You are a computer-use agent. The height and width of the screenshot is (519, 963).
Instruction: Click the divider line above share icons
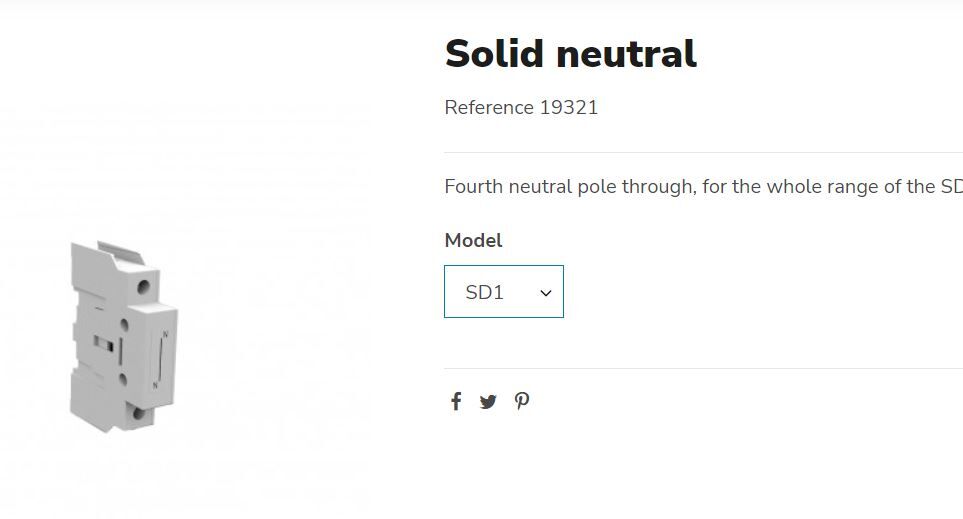point(703,369)
